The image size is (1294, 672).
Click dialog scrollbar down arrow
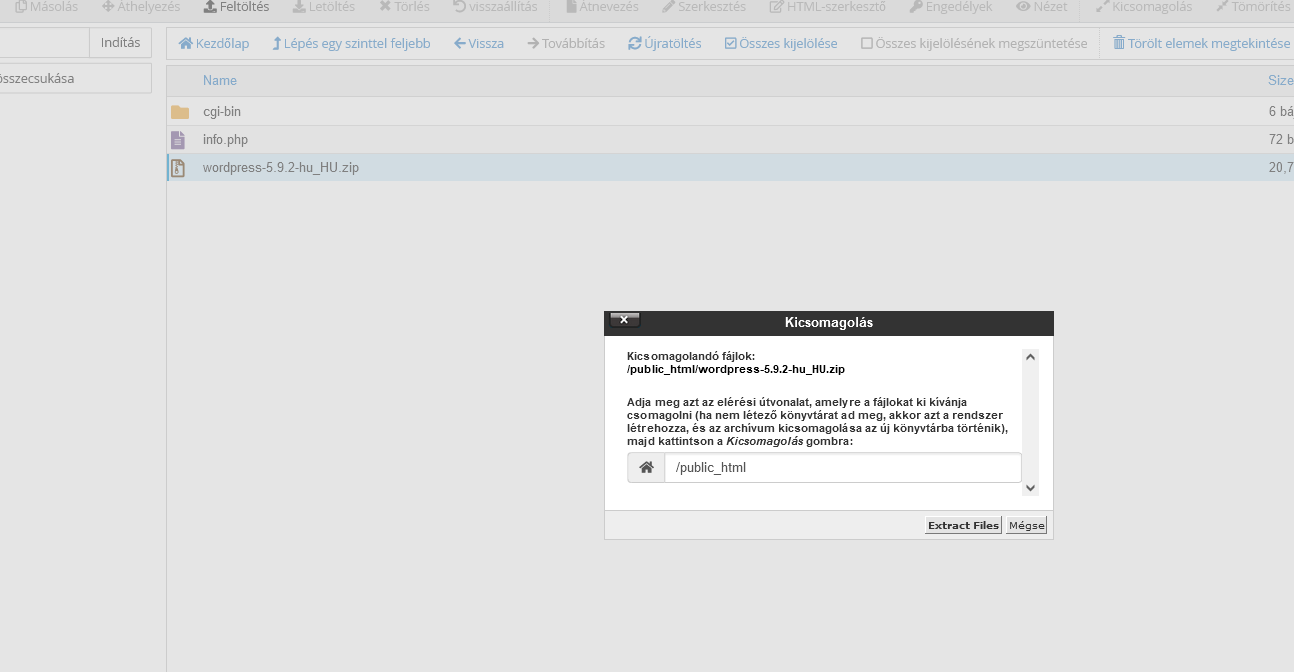[x=1031, y=488]
